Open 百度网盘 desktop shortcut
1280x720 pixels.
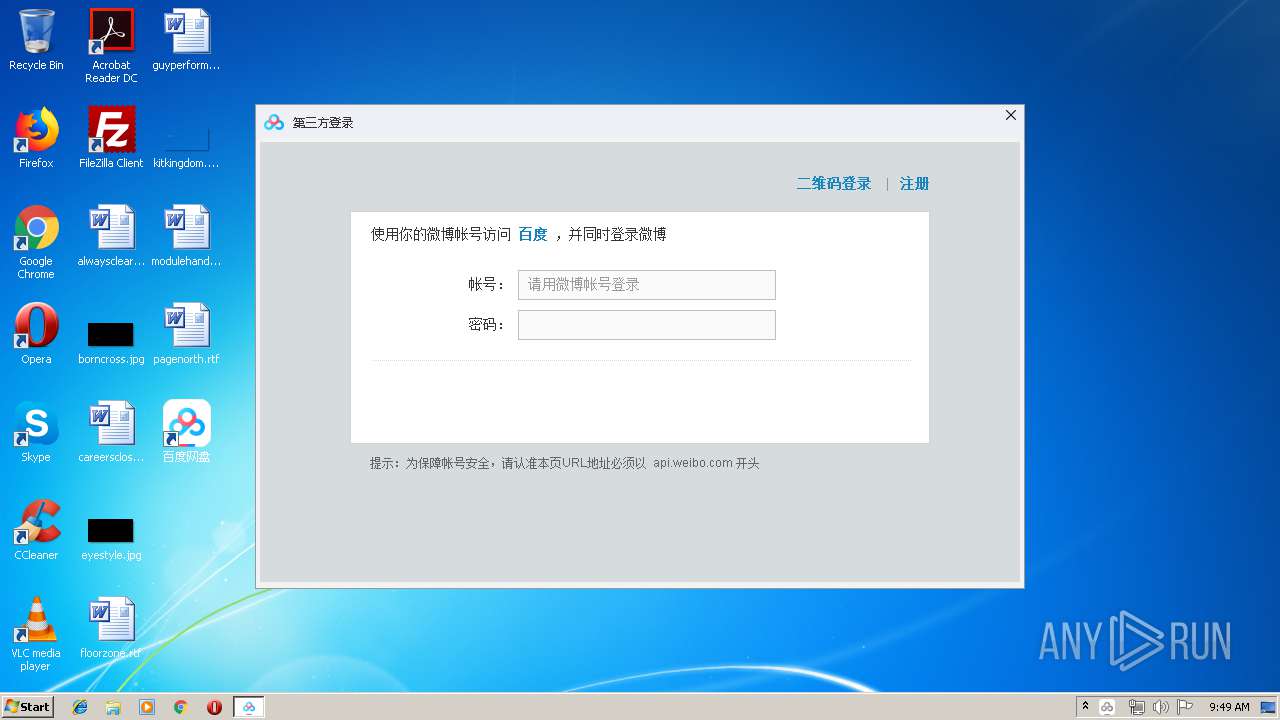tap(186, 432)
